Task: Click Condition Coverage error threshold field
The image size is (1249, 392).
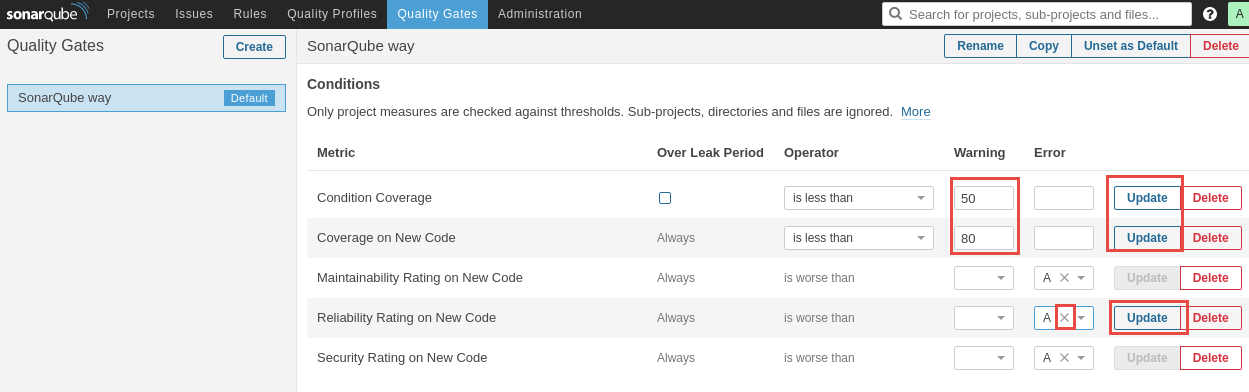Action: coord(1064,198)
